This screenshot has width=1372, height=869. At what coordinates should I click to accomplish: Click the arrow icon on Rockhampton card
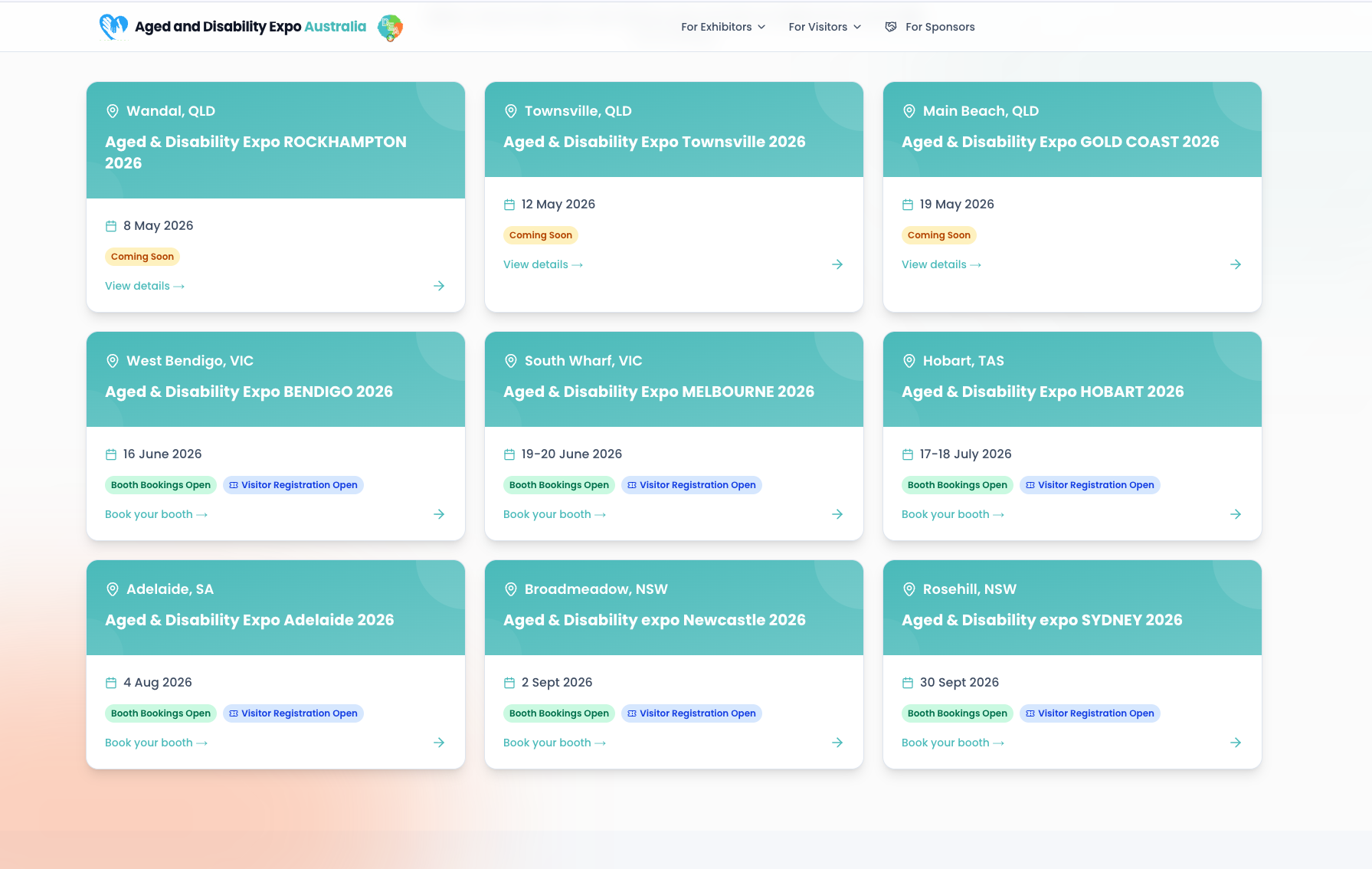[x=439, y=286]
